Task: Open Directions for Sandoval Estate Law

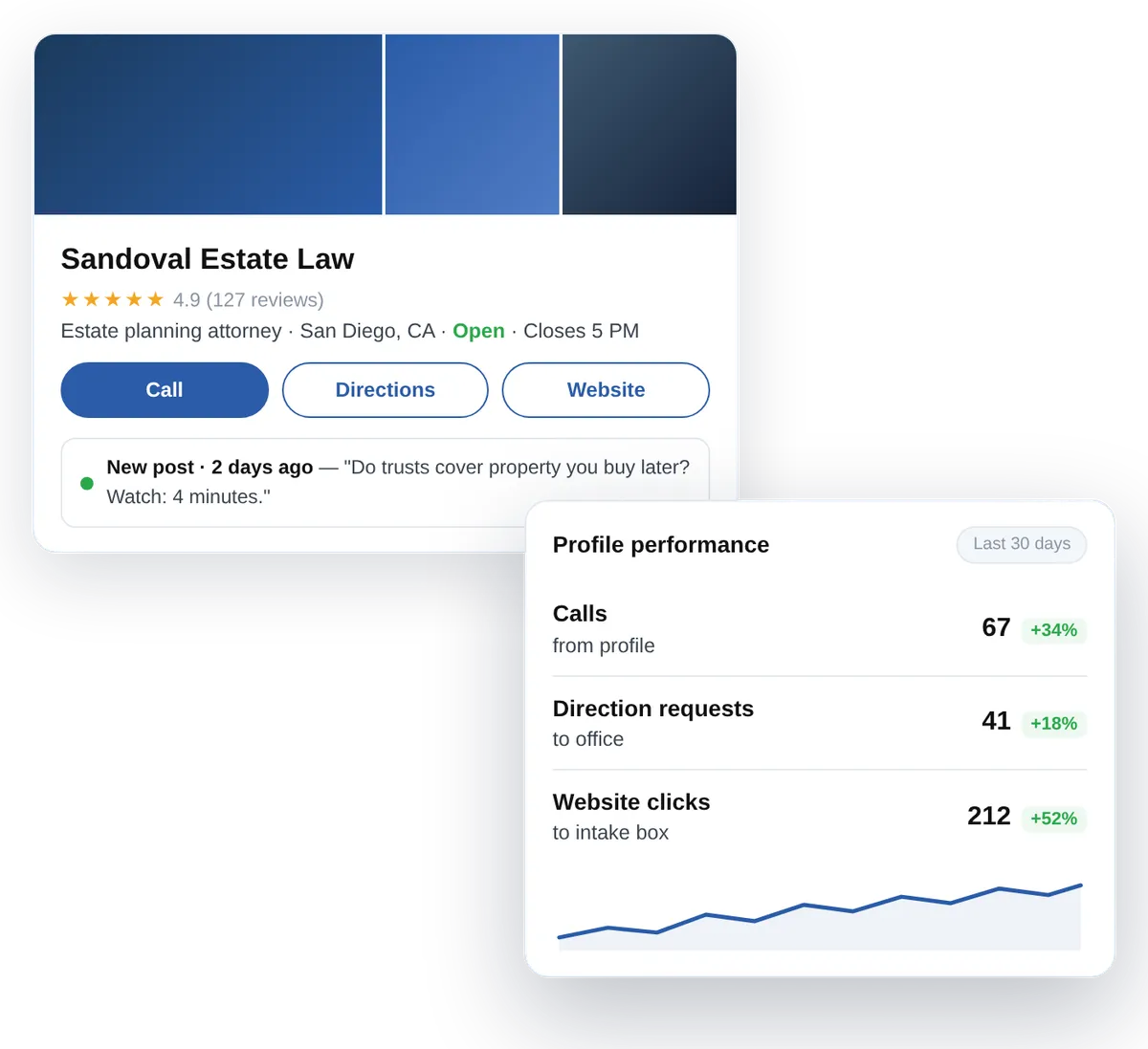Action: click(x=386, y=390)
